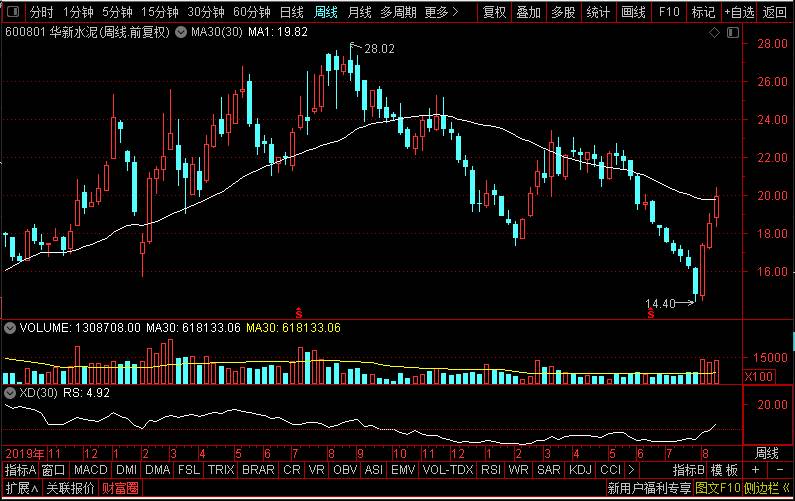Click the 28.02 high price marker
This screenshot has width=795, height=501.
point(379,49)
